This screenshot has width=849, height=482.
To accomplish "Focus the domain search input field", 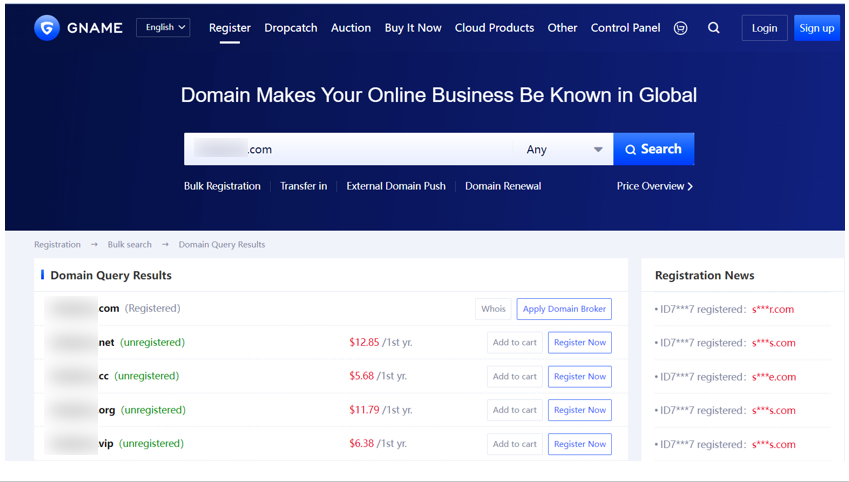I will 349,149.
